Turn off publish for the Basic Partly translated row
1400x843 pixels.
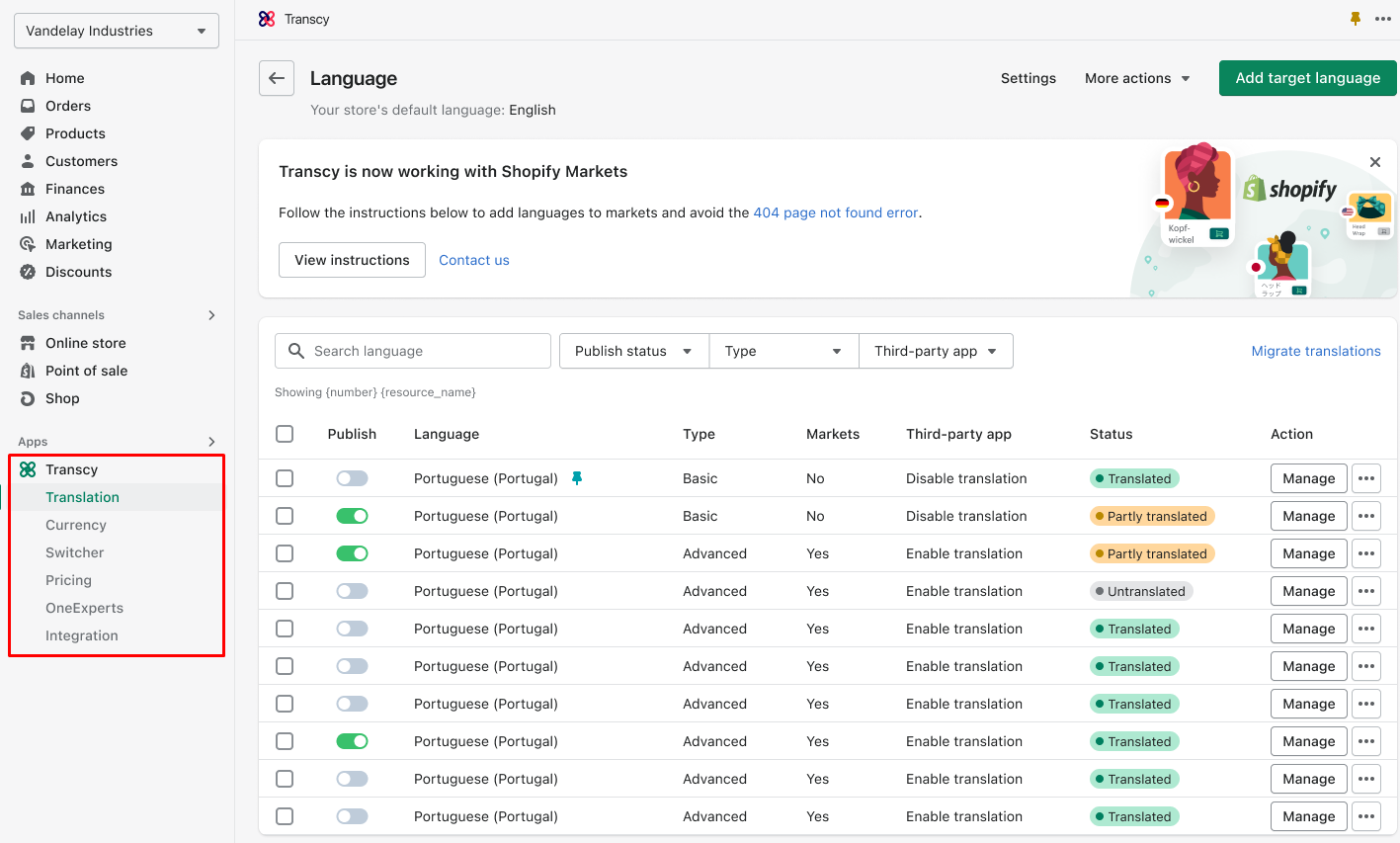pos(352,516)
